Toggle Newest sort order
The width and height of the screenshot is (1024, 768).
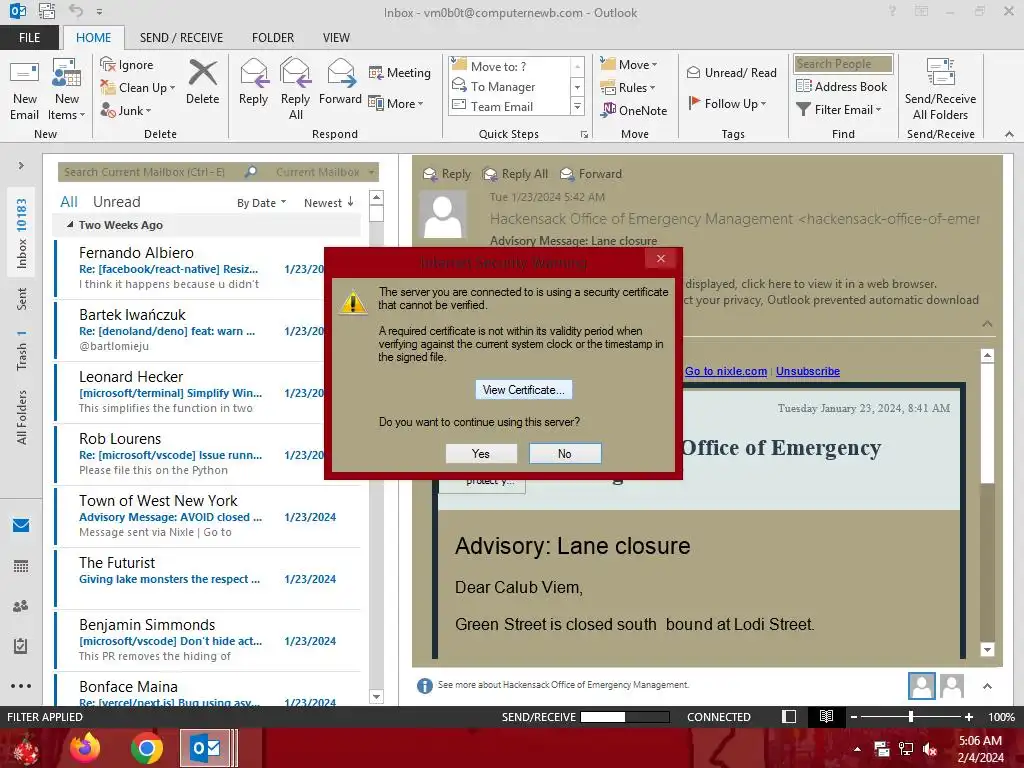328,202
